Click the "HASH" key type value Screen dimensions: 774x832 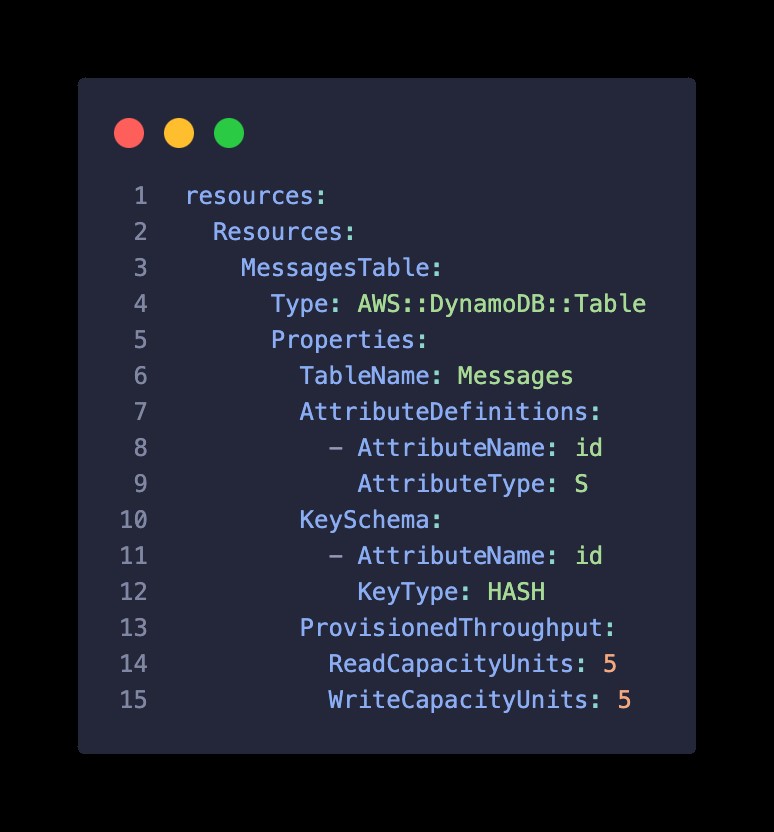515,592
